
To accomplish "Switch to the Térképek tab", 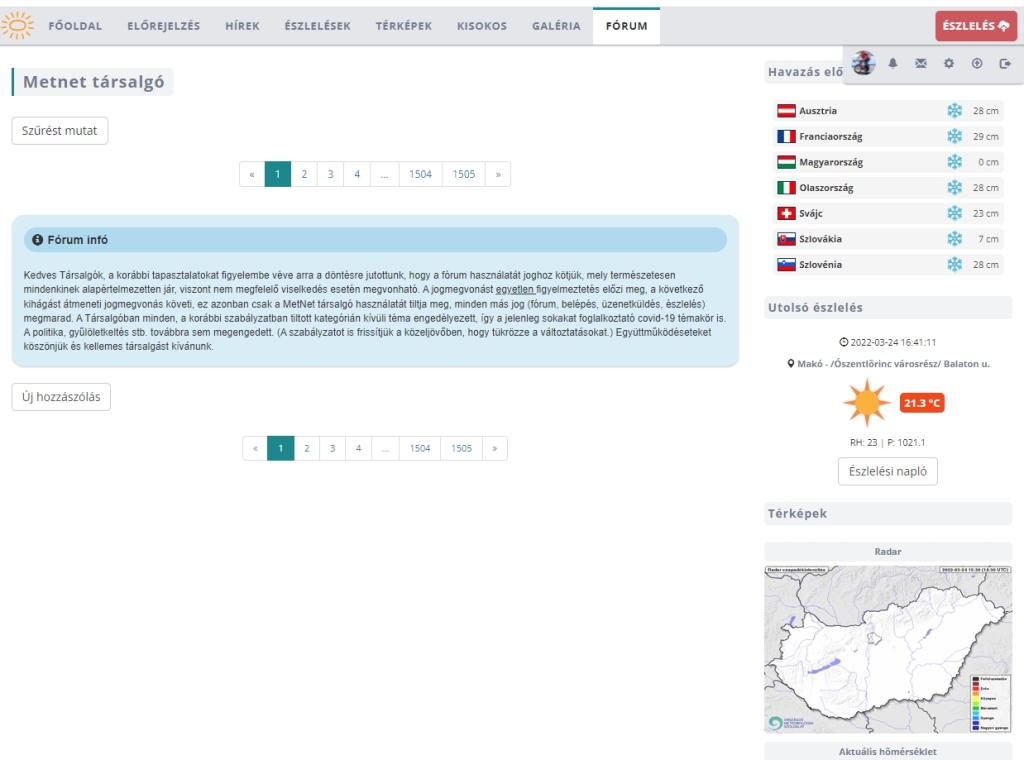I will click(x=404, y=26).
